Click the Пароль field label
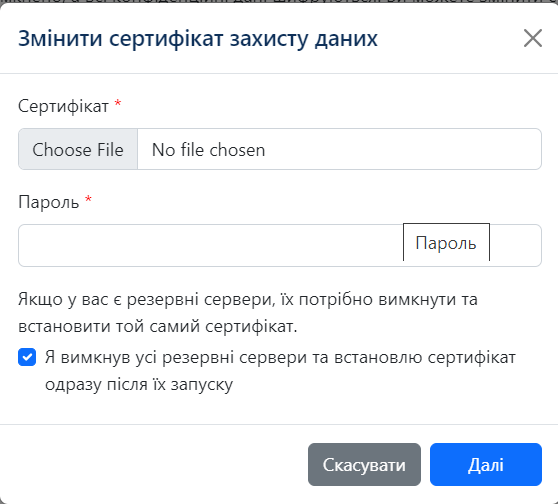Image resolution: width=558 pixels, height=504 pixels. click(49, 202)
